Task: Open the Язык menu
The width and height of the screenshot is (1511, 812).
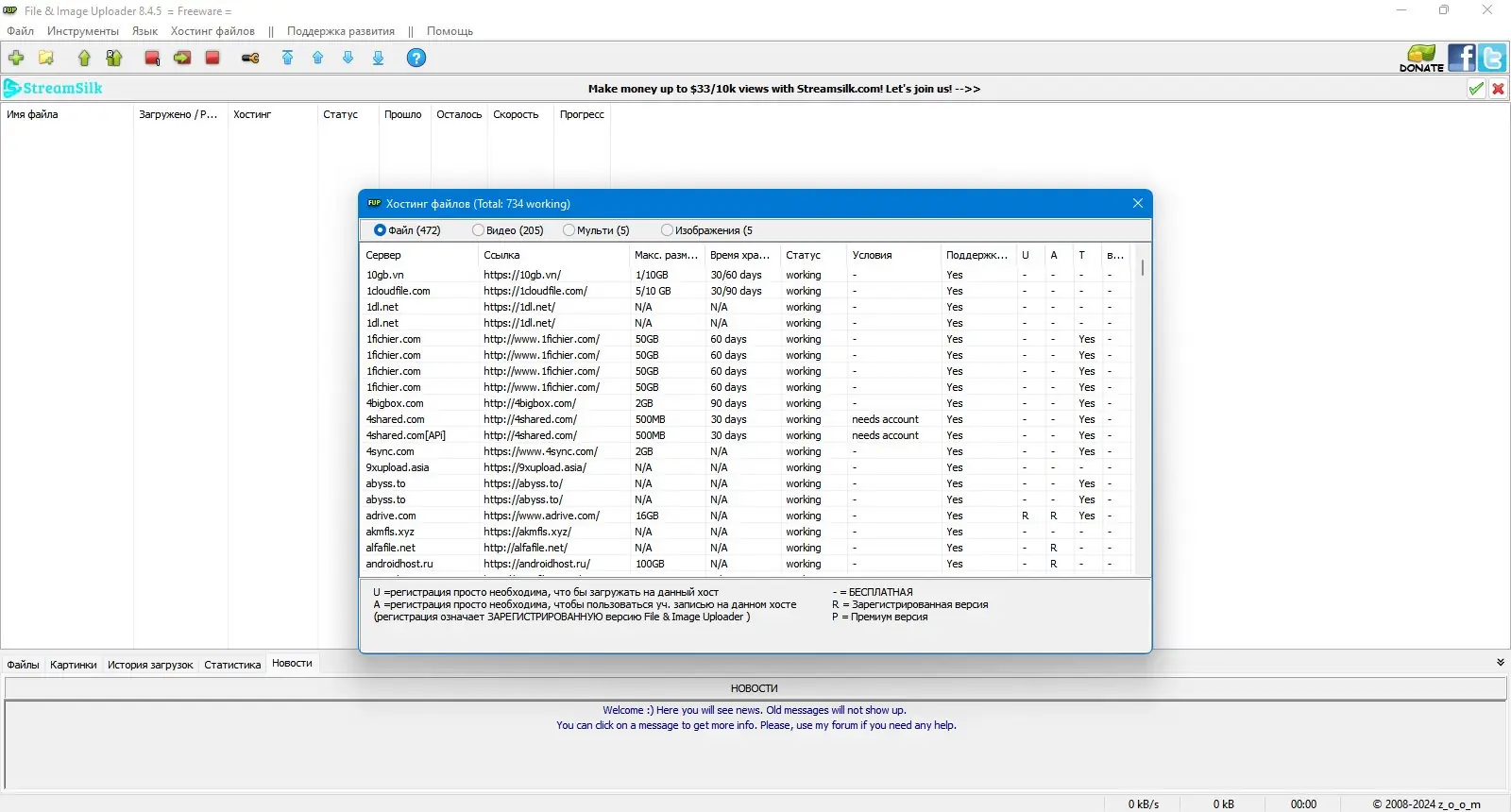Action: pyautogui.click(x=144, y=31)
